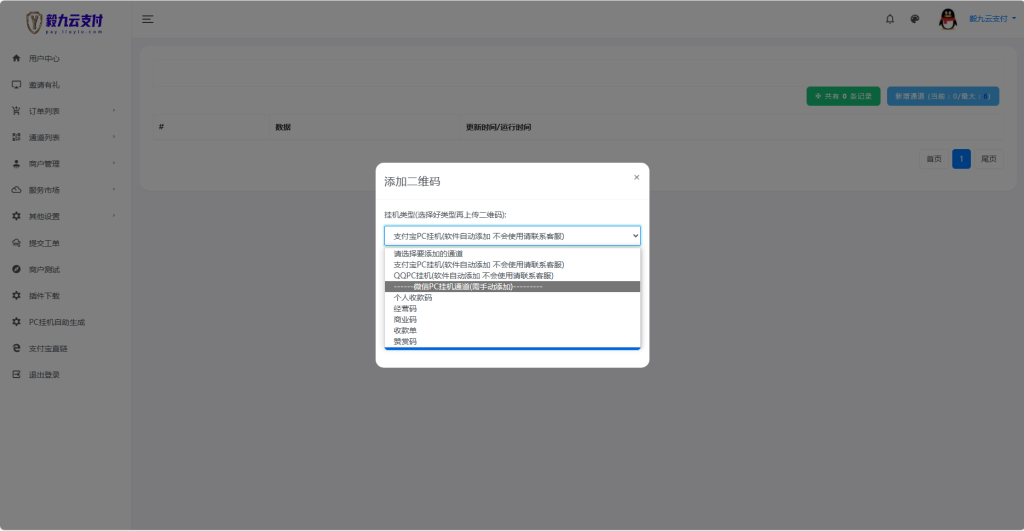Toggle the sidebar with the hamburger icon
Viewport: 1024px width, 531px height.
[x=148, y=20]
